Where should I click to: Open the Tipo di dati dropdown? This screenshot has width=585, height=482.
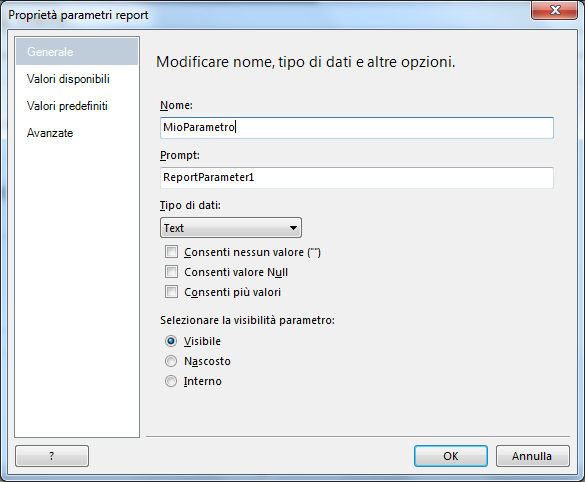coord(231,228)
